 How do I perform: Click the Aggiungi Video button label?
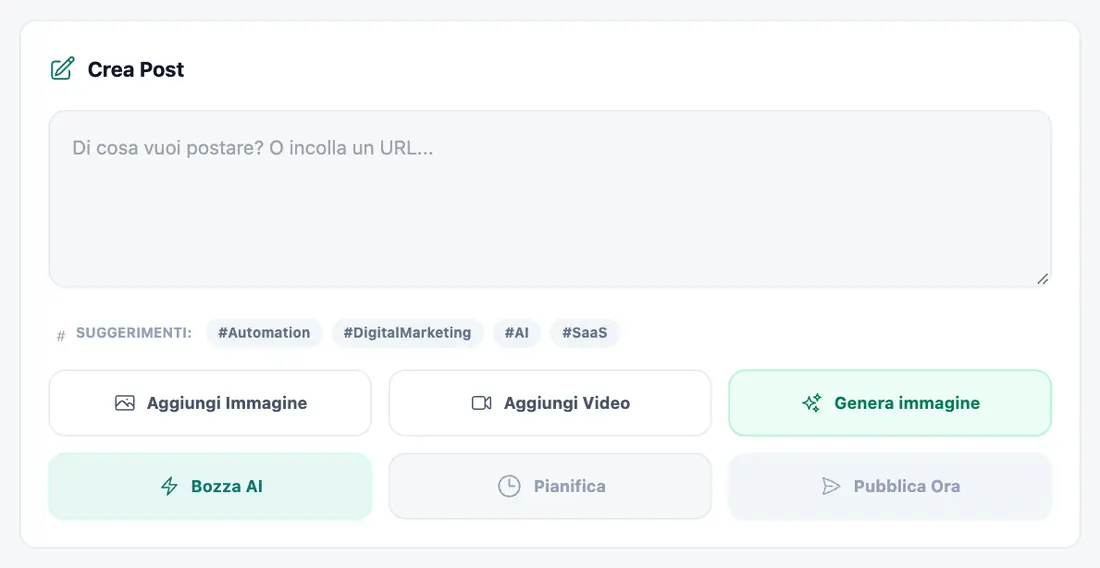[x=567, y=403]
